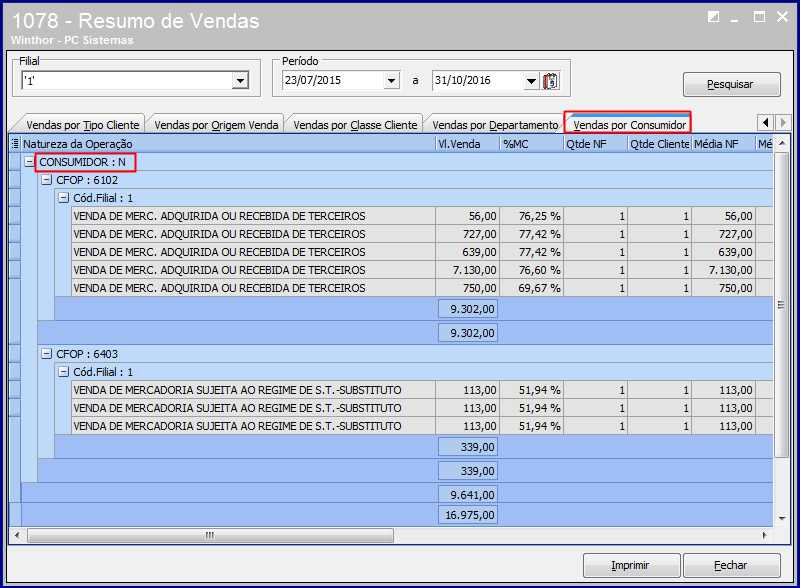
Task: Click the 56,00 value in Média NF column
Action: (x=723, y=216)
